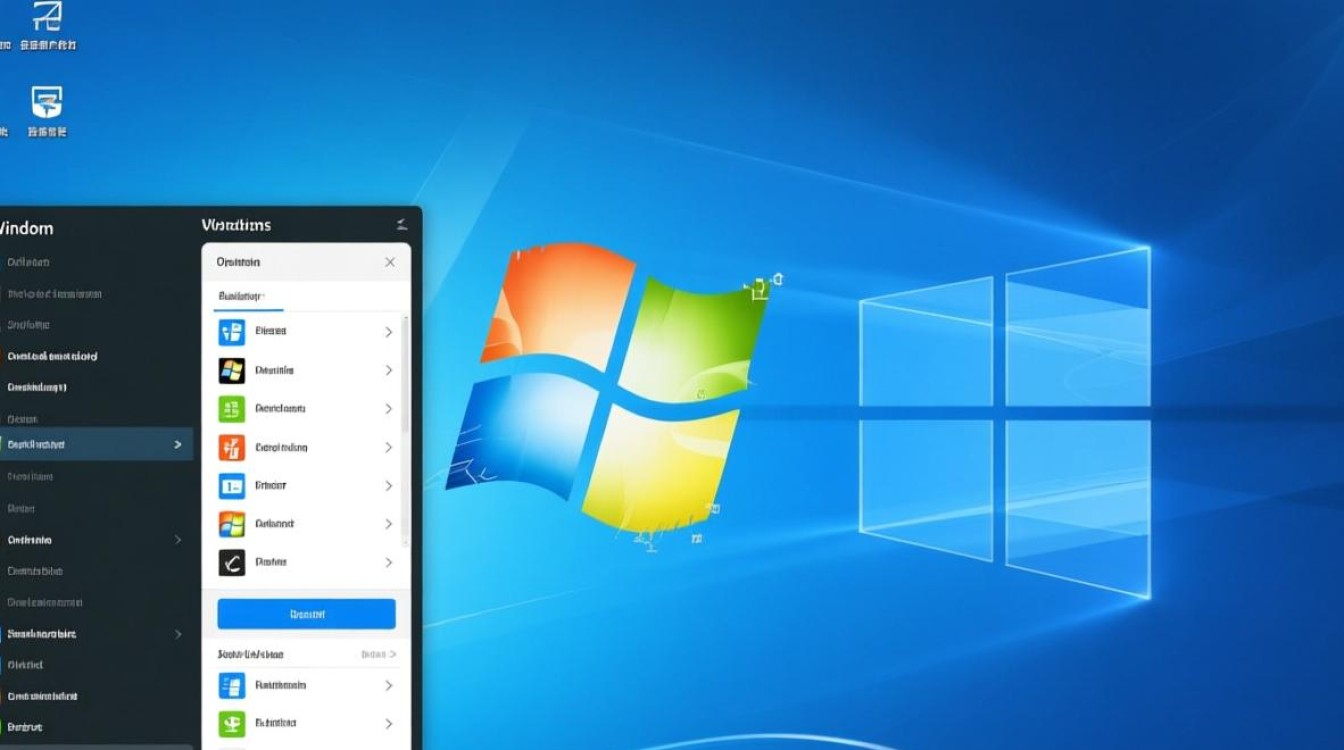Image resolution: width=1344 pixels, height=750 pixels.
Task: Expand the lower sidebar item showing a chevron
Action: pyautogui.click(x=178, y=633)
